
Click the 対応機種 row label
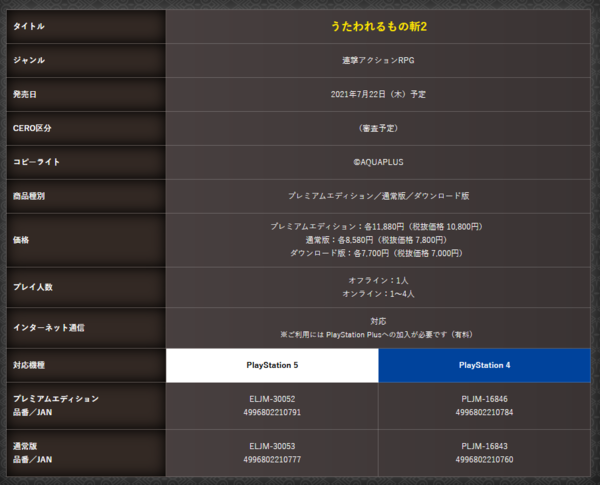point(29,365)
